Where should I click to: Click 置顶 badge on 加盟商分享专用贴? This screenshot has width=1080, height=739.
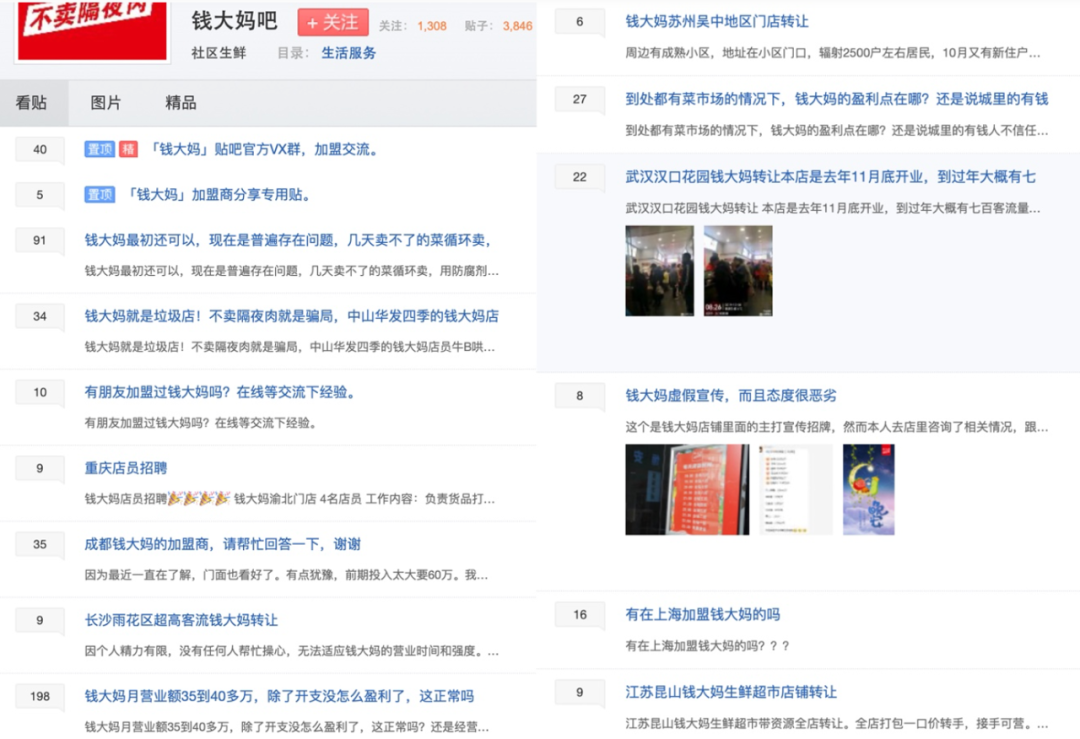99,195
